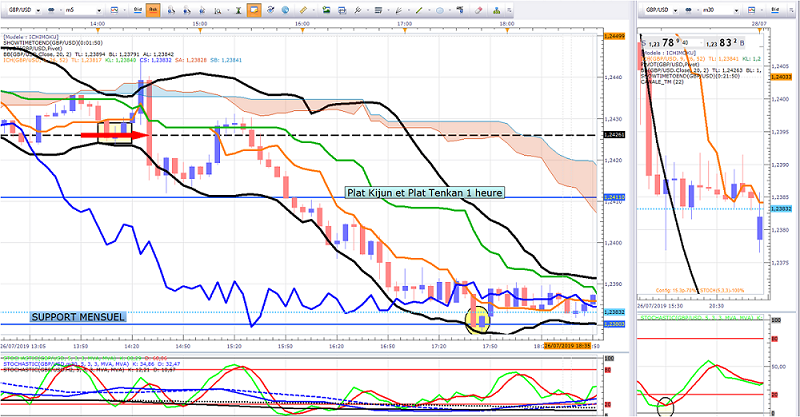
Task: Click the SUPPORT MENSUEL label
Action: 78,317
